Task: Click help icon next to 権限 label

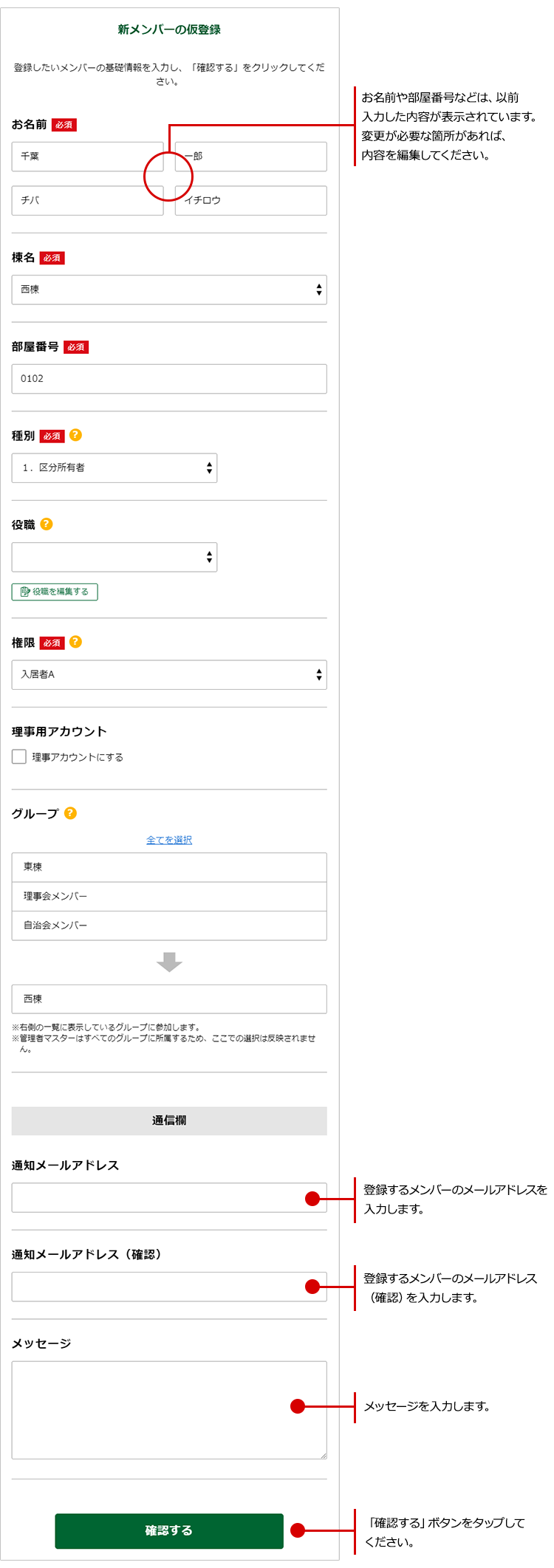Action: point(75,642)
